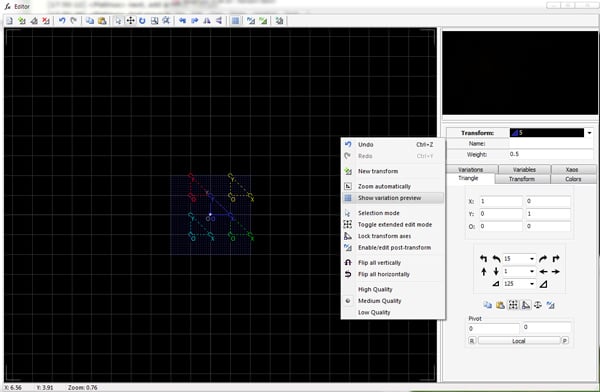The image size is (600, 392).
Task: Click the Local pivot mode button
Action: (518, 341)
